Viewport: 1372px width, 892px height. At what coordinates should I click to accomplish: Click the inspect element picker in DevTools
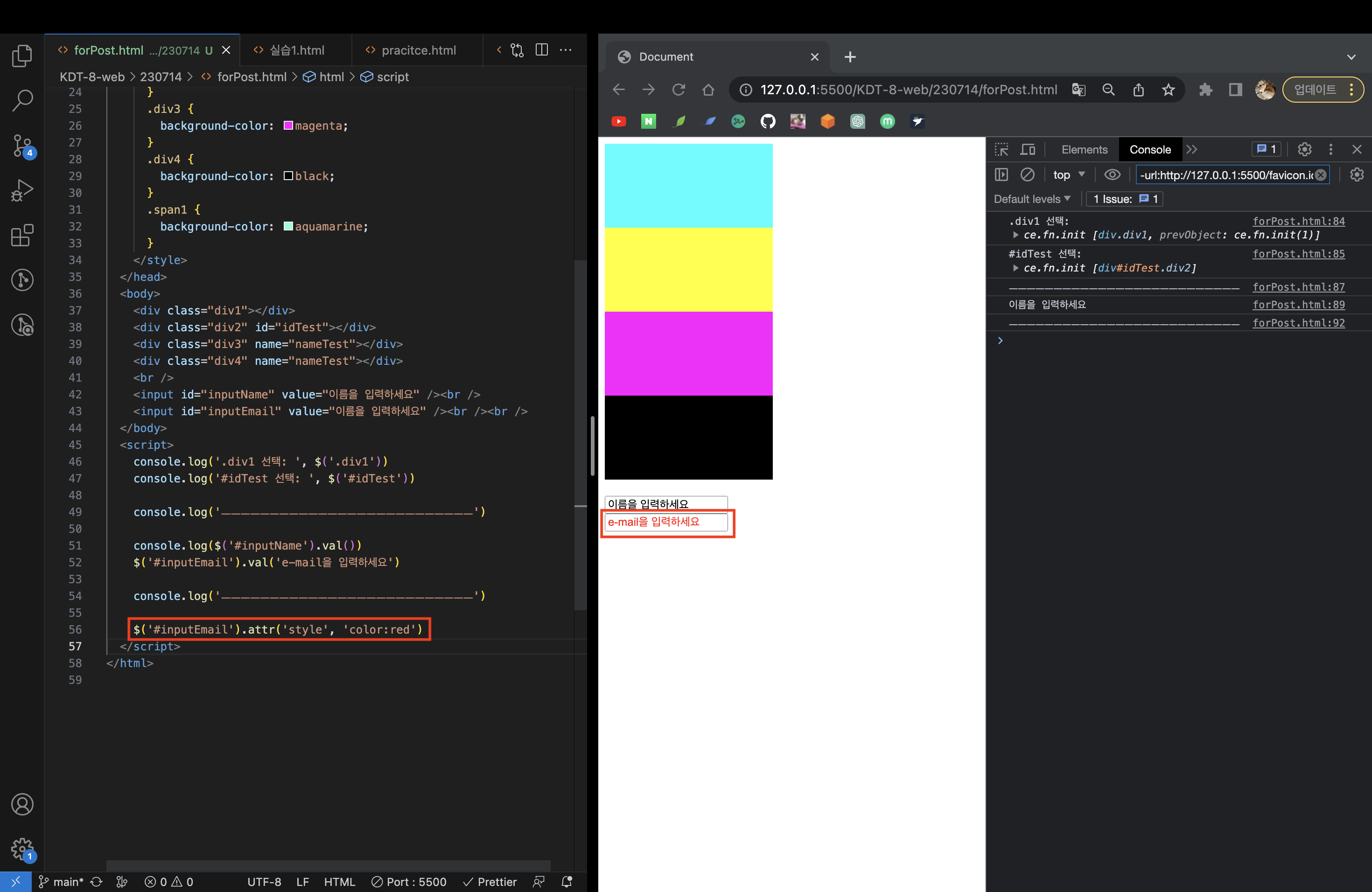[x=1001, y=149]
